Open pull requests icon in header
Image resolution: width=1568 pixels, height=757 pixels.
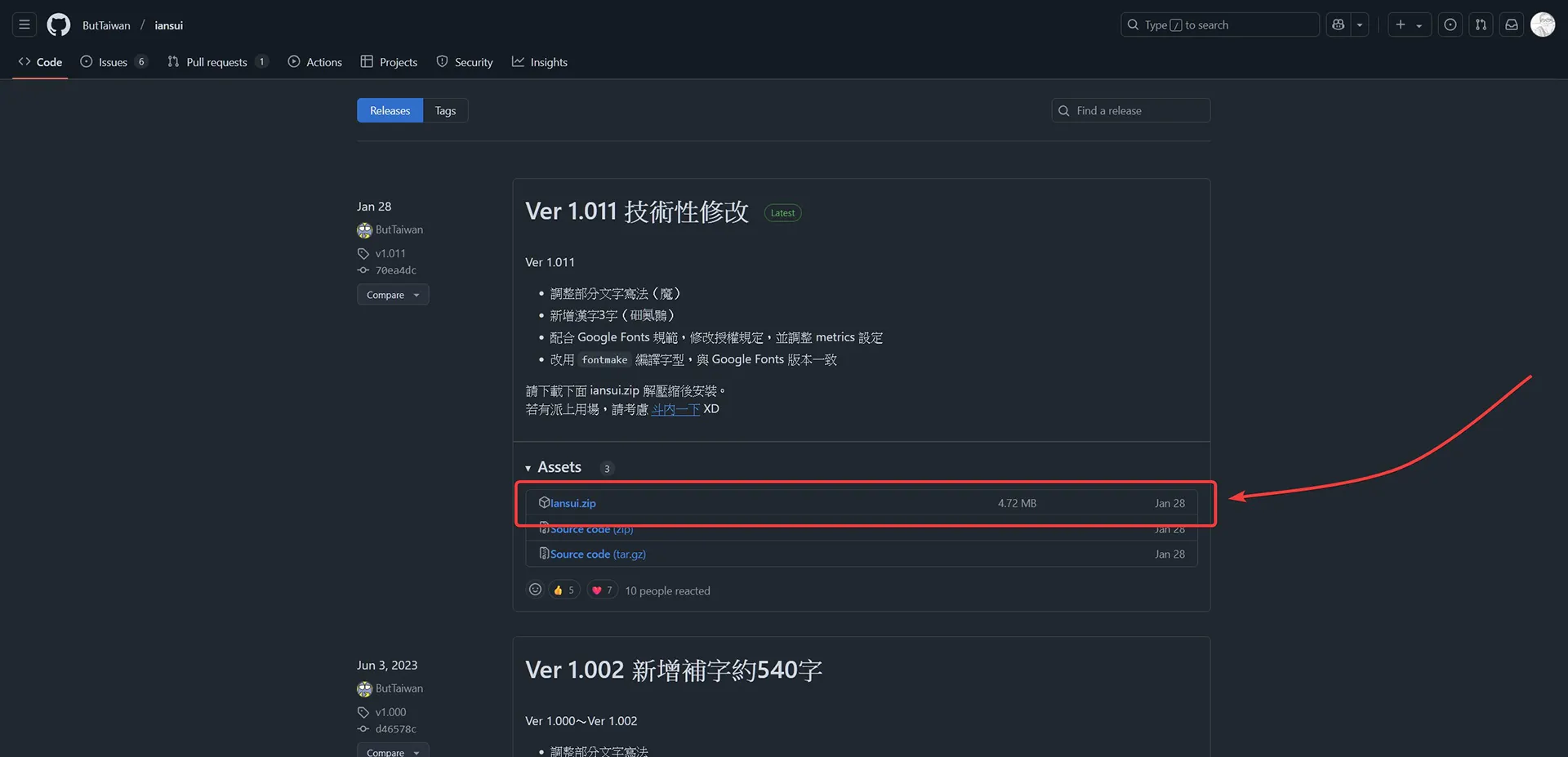[x=1481, y=24]
